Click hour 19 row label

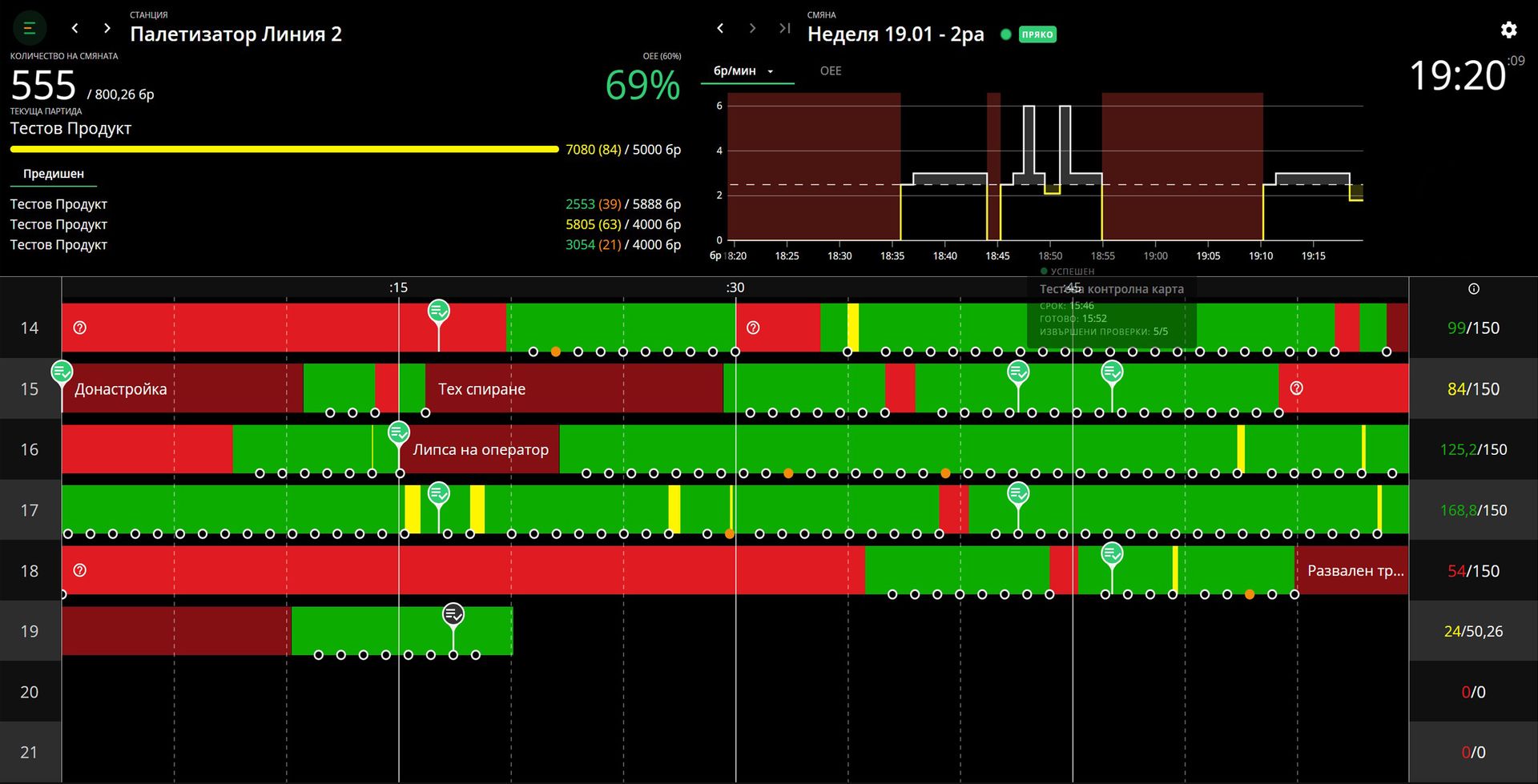[x=30, y=631]
